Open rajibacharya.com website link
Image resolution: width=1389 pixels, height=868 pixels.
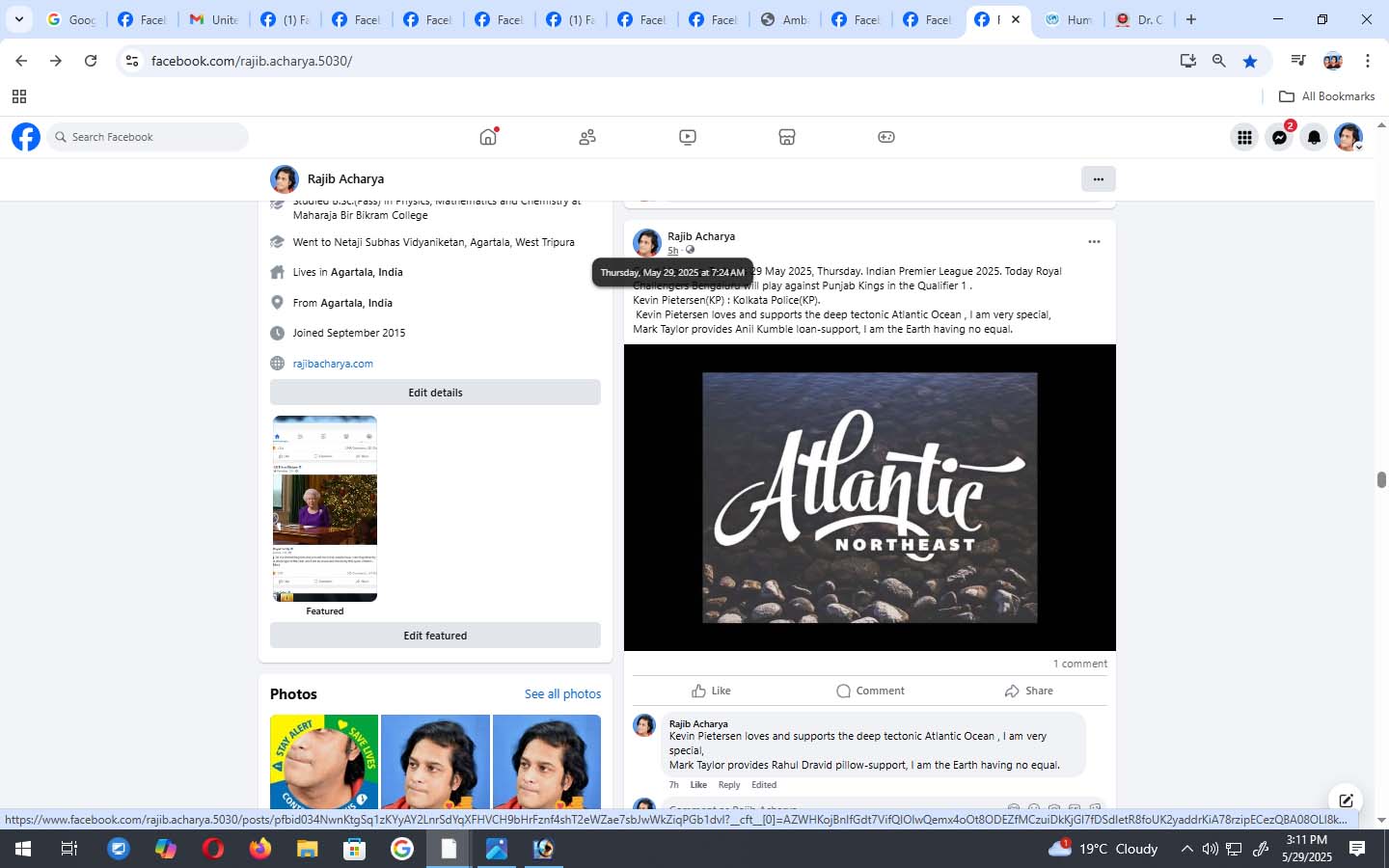(333, 364)
